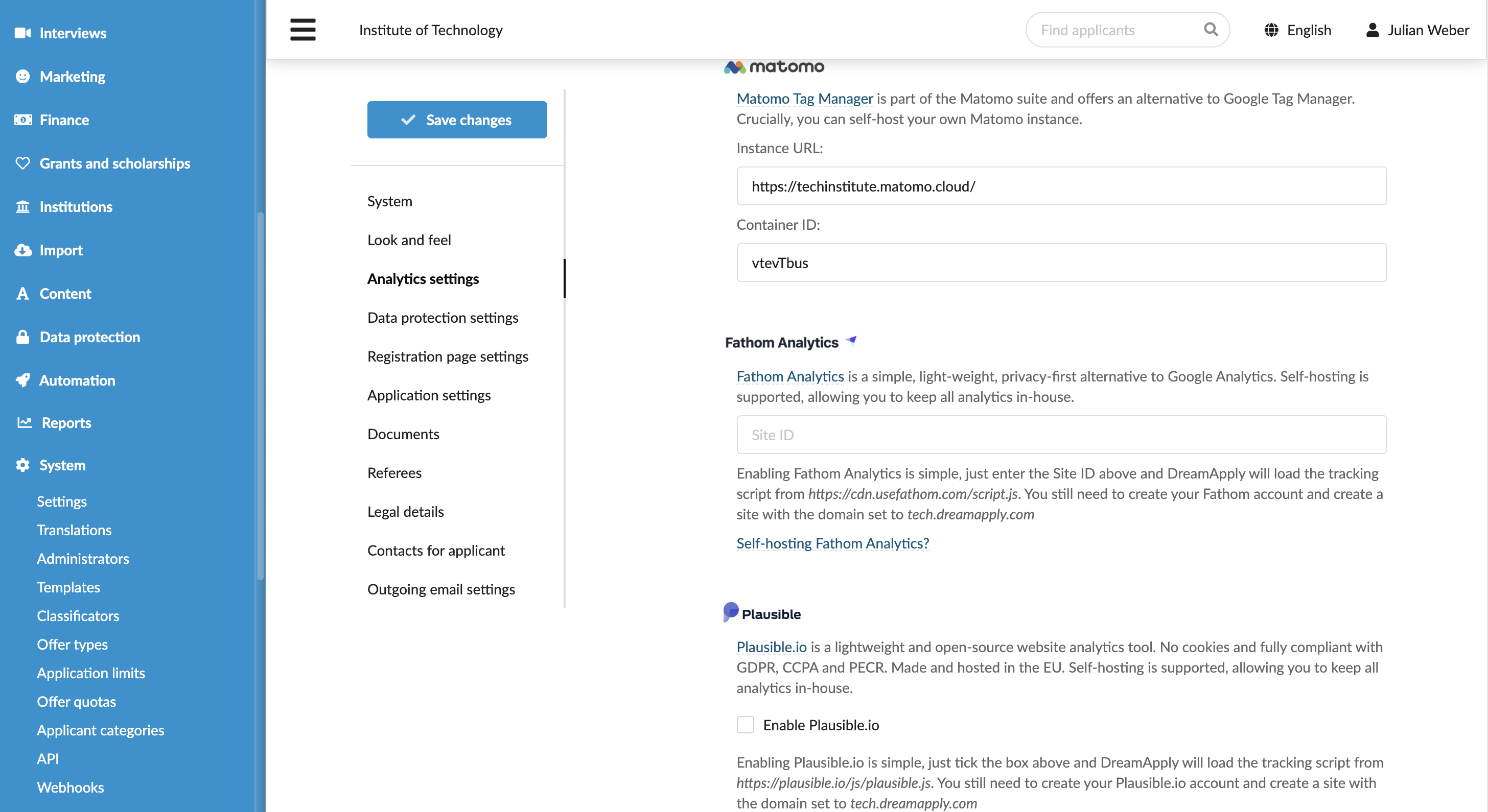1488x812 pixels.
Task: Open Applicant categories in sidebar
Action: (x=101, y=730)
